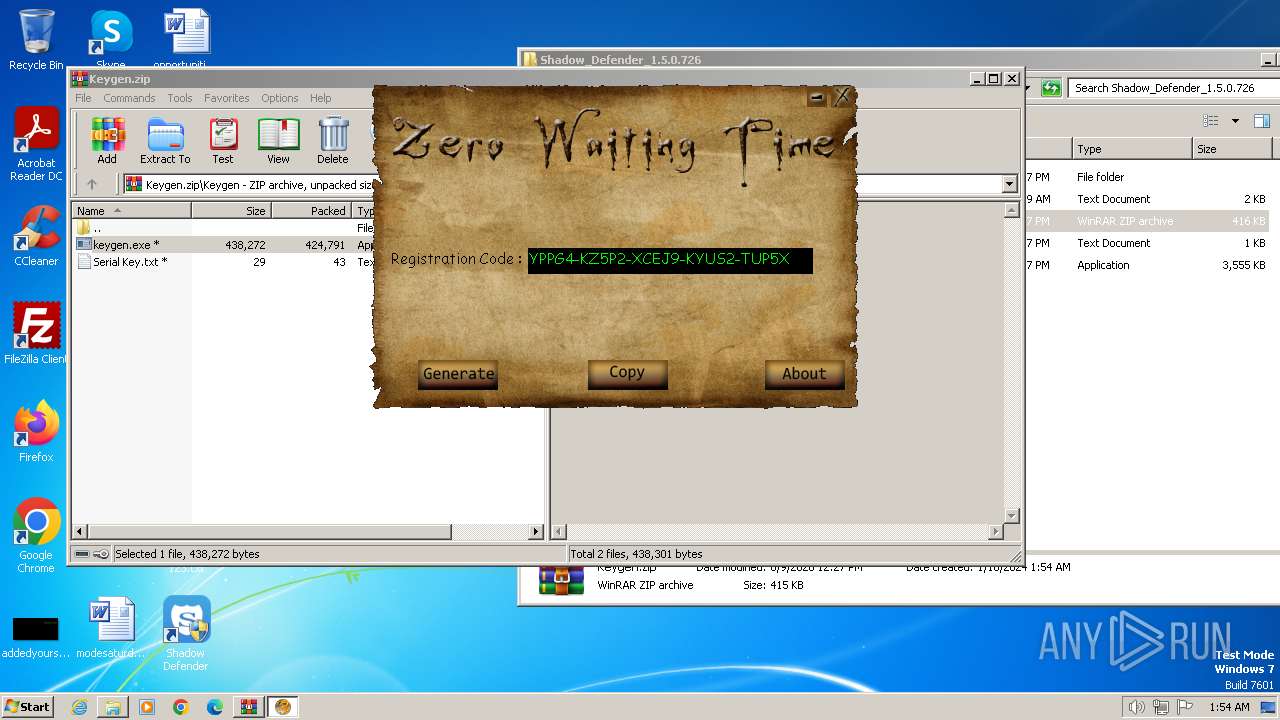
Task: Sort Explorer files by Type column
Action: tap(1131, 149)
